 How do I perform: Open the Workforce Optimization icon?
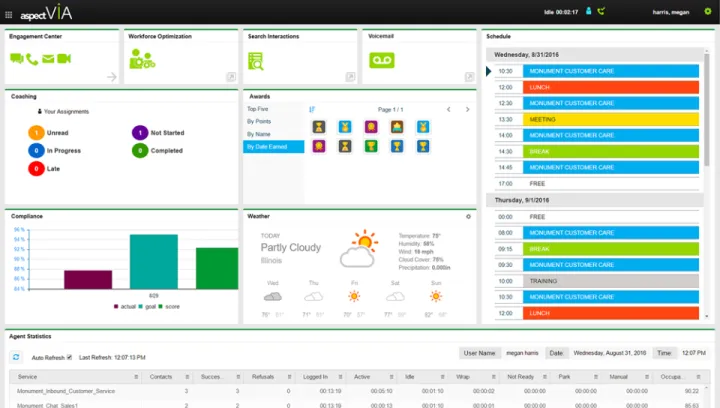coord(142,59)
